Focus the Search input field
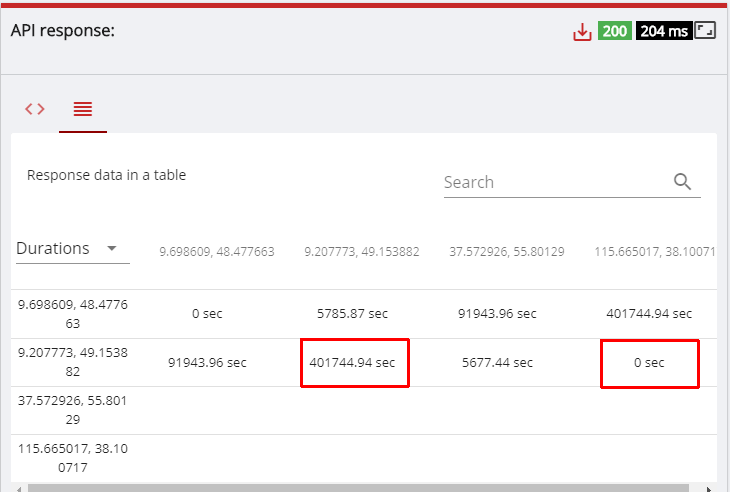Image resolution: width=730 pixels, height=492 pixels. [x=572, y=182]
